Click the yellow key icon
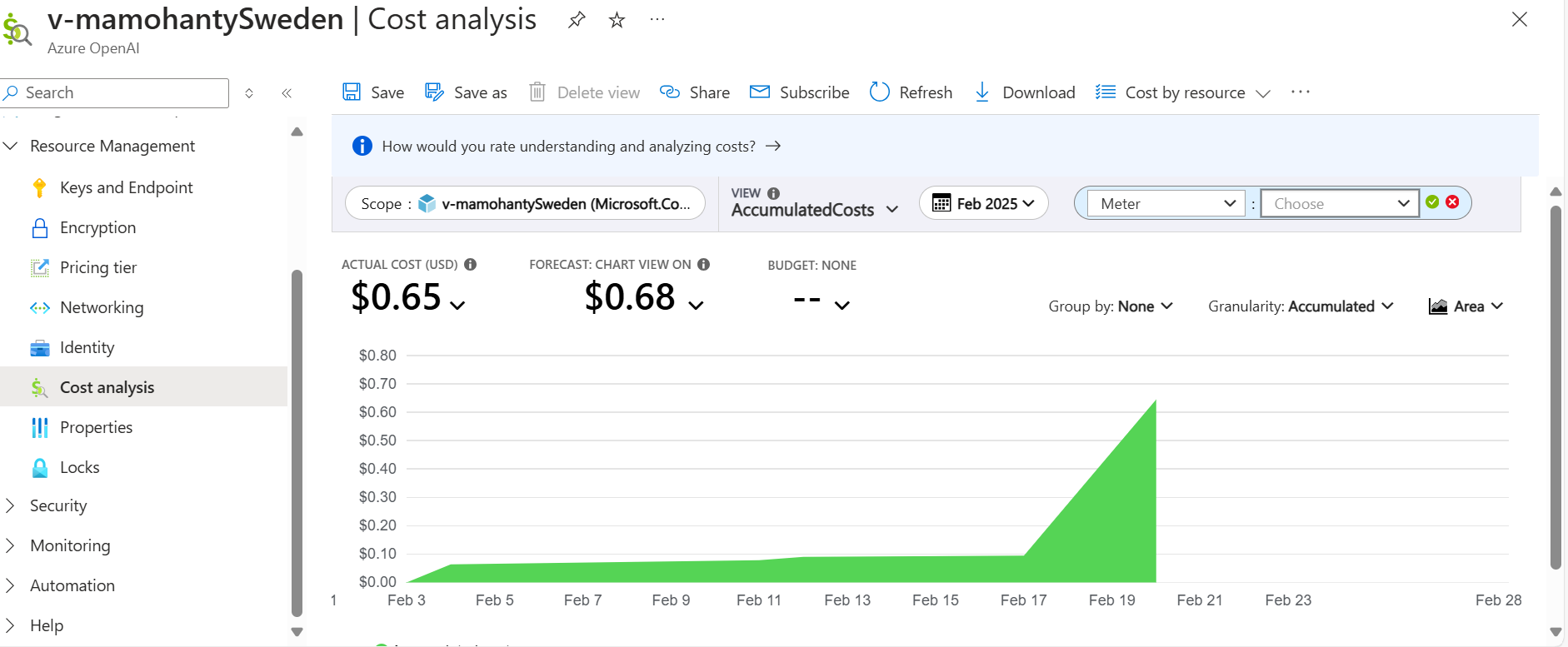Viewport: 1568px width, 647px height. click(39, 187)
